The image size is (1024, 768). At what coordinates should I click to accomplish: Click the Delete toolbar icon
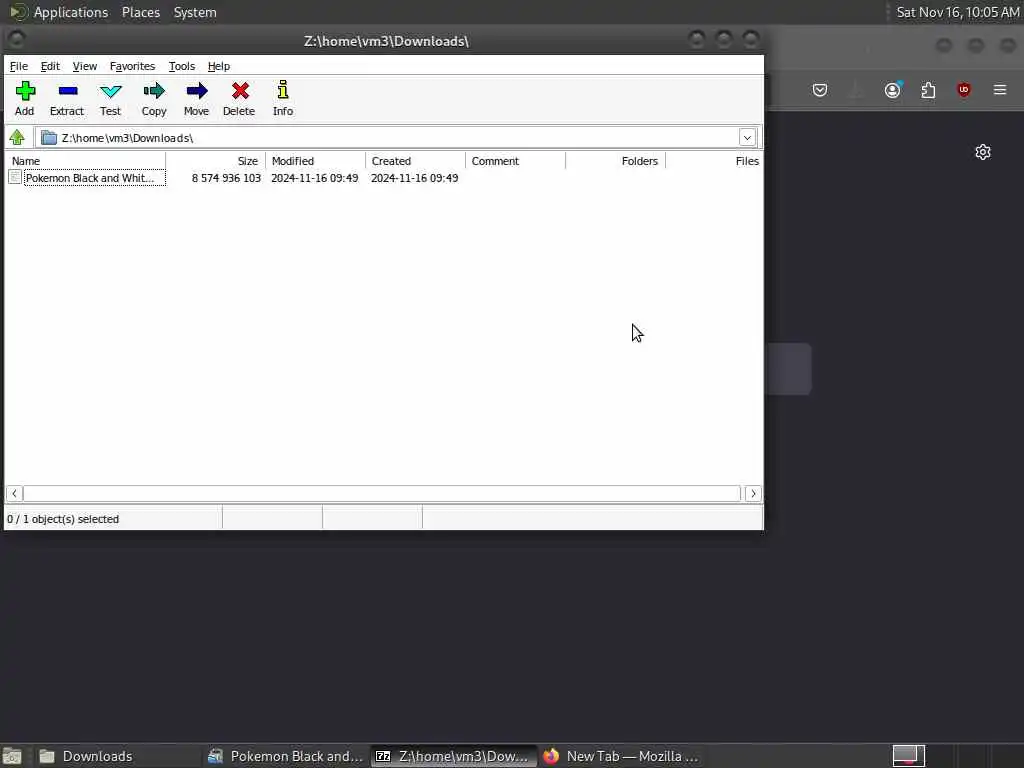(x=240, y=91)
